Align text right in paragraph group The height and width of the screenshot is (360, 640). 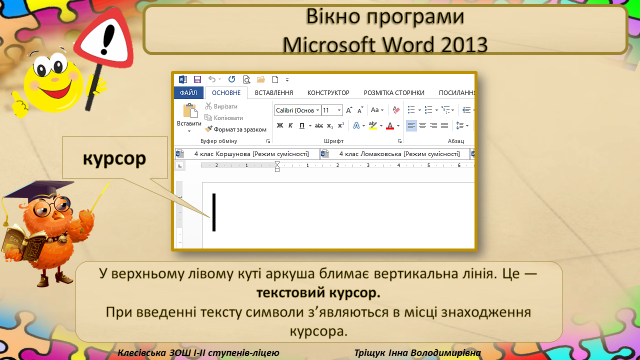tap(433, 126)
